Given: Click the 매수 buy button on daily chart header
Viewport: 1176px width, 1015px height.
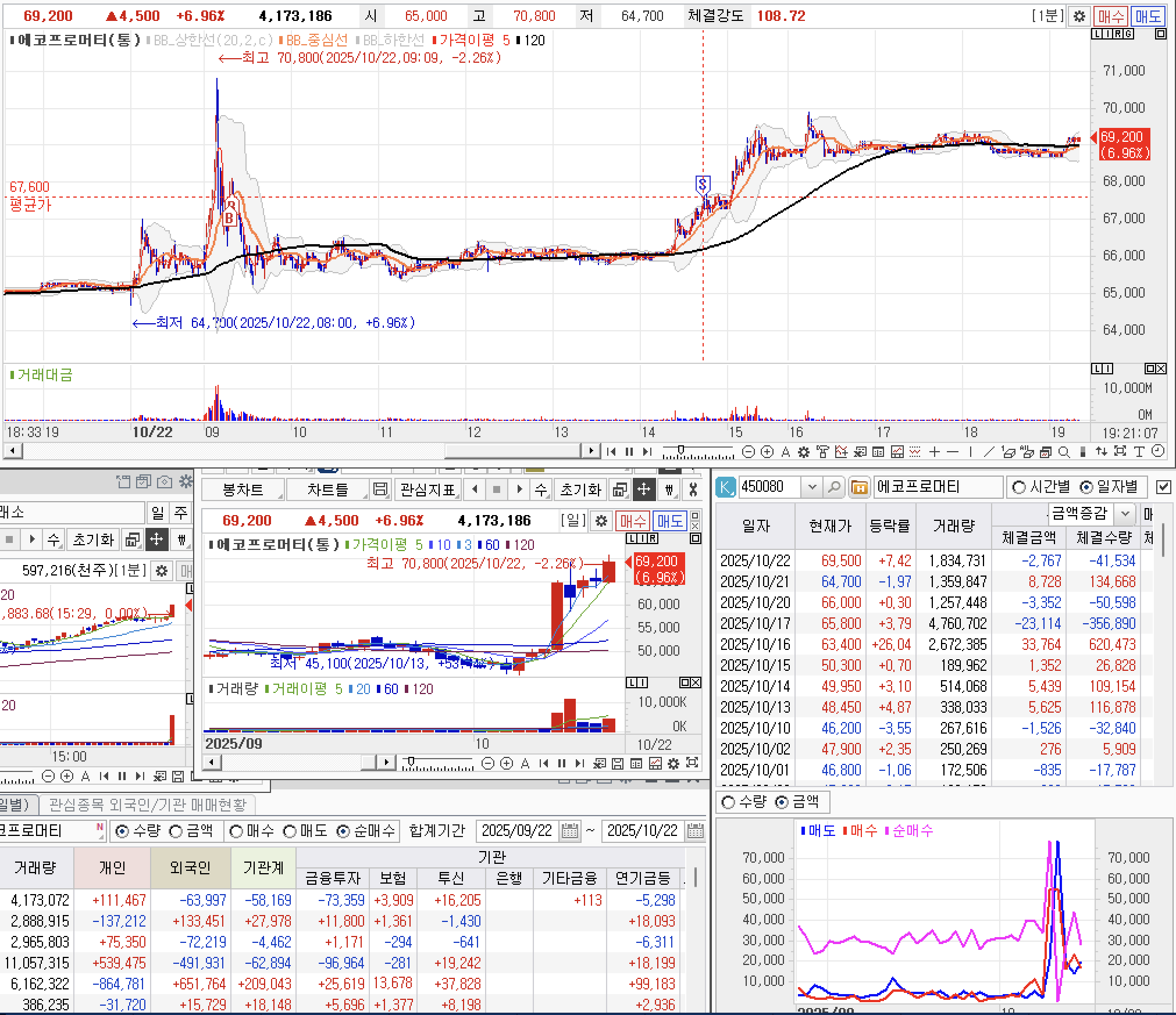Looking at the screenshot, I should (633, 521).
